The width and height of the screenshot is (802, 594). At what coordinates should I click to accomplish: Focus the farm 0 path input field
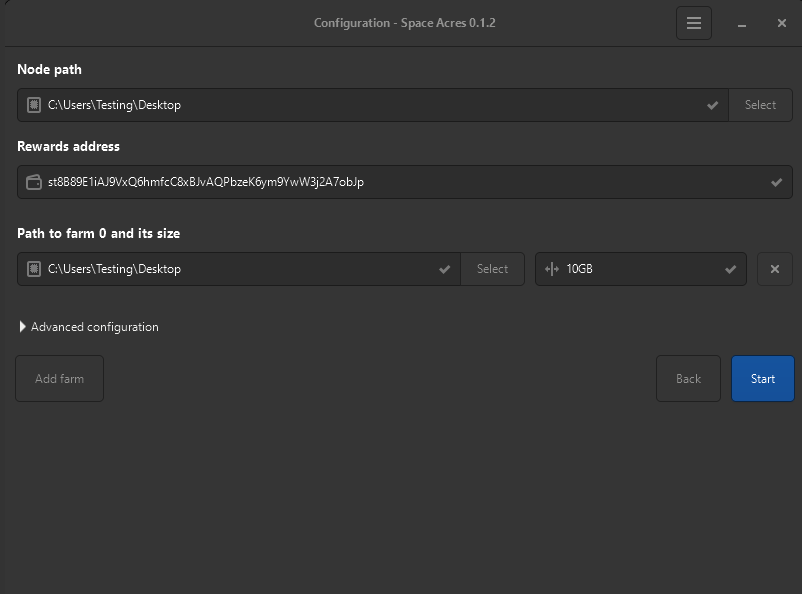pyautogui.click(x=239, y=269)
